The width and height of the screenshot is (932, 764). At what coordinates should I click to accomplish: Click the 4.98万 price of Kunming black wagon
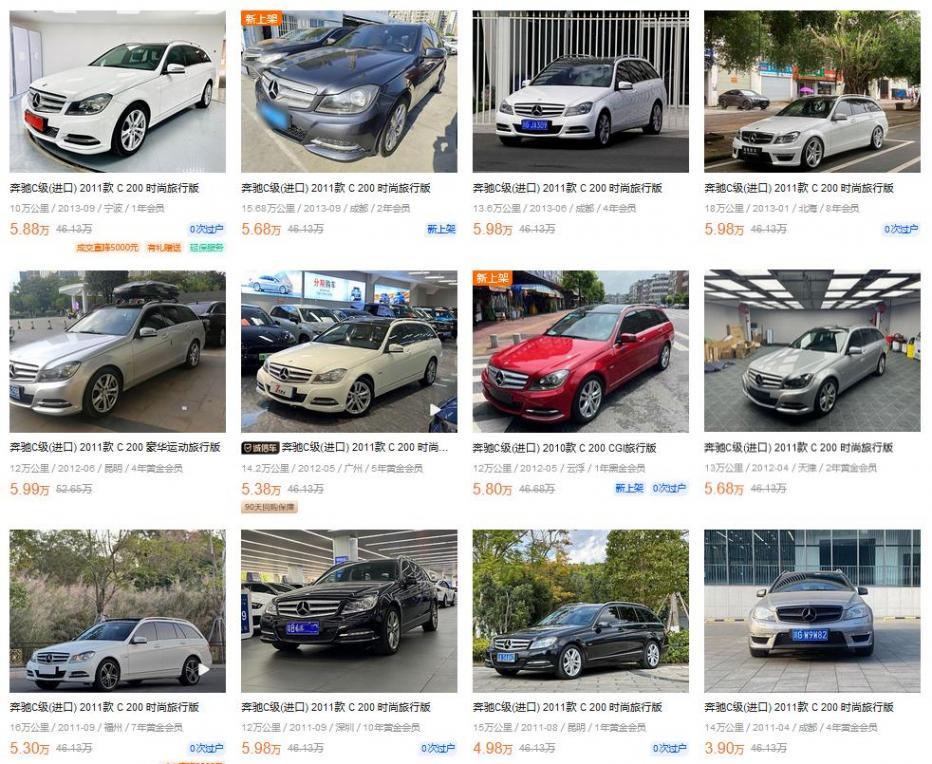[x=492, y=748]
